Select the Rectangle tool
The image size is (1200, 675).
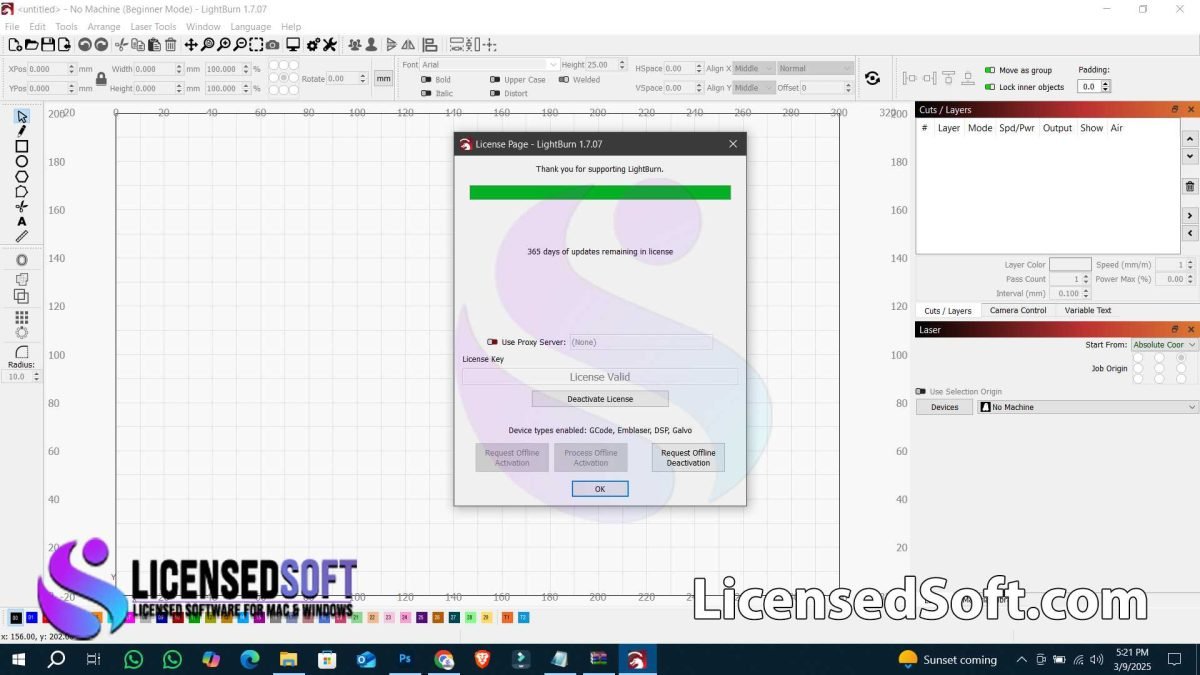pyautogui.click(x=22, y=146)
